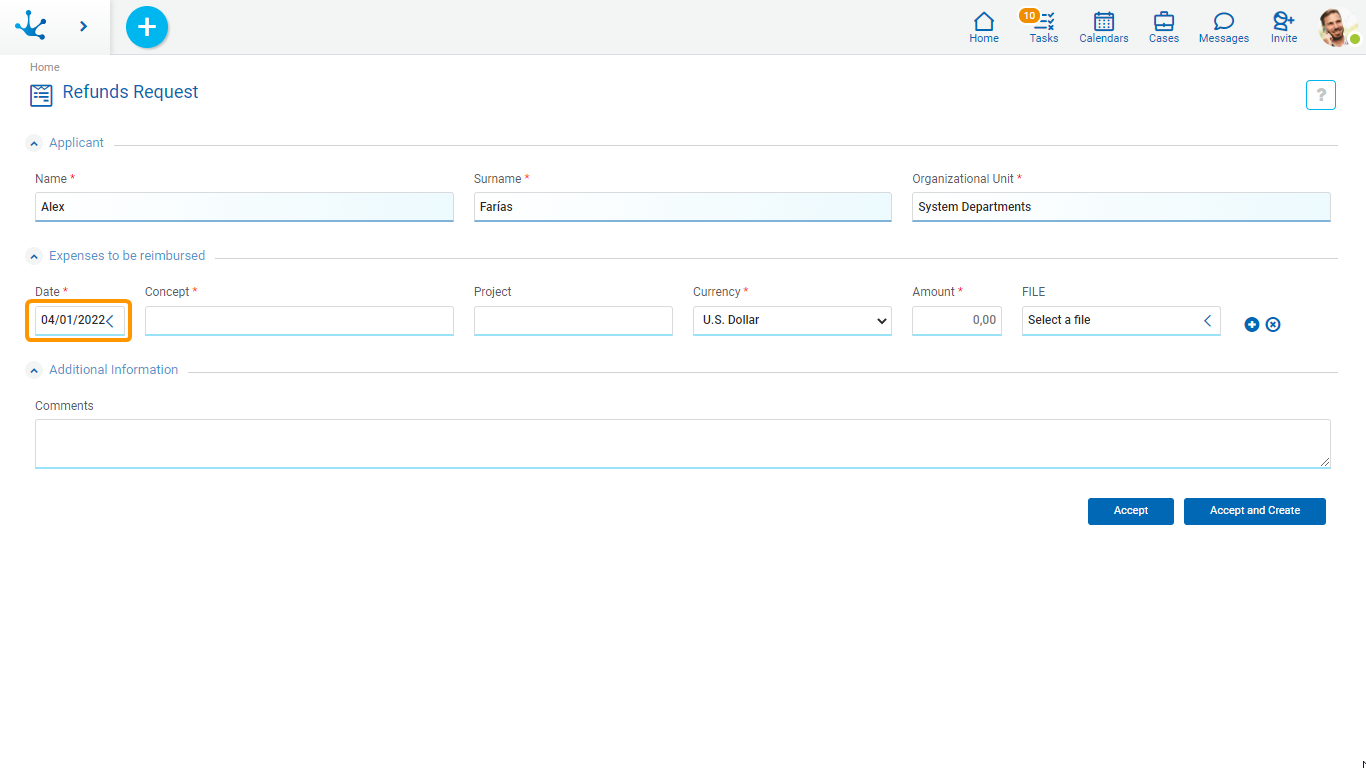Open the Messages chat icon
1366x768 pixels.
(1224, 27)
